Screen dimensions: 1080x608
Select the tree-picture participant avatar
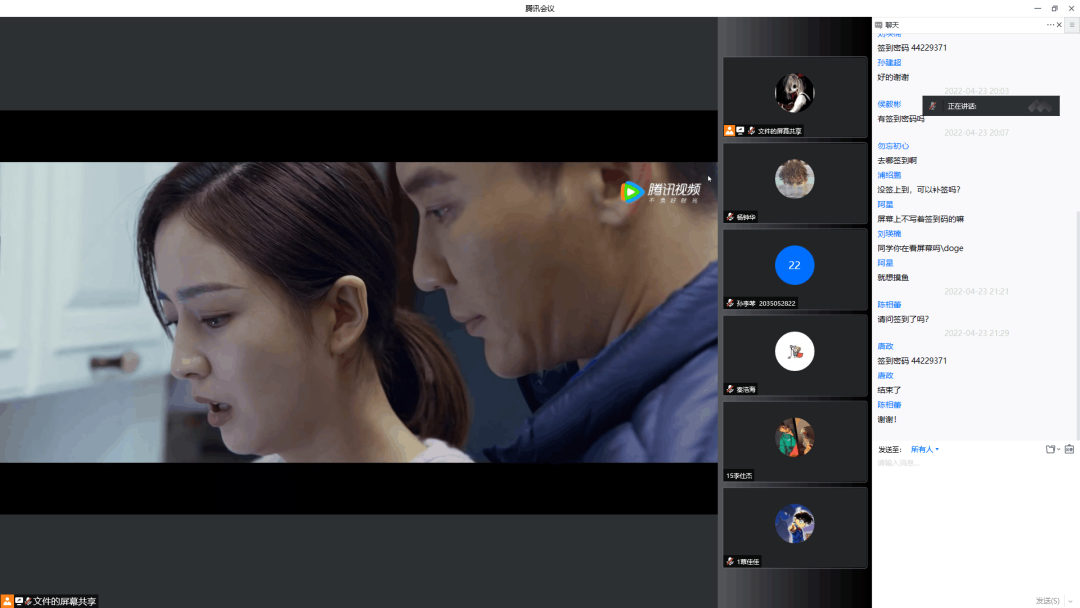pos(794,178)
